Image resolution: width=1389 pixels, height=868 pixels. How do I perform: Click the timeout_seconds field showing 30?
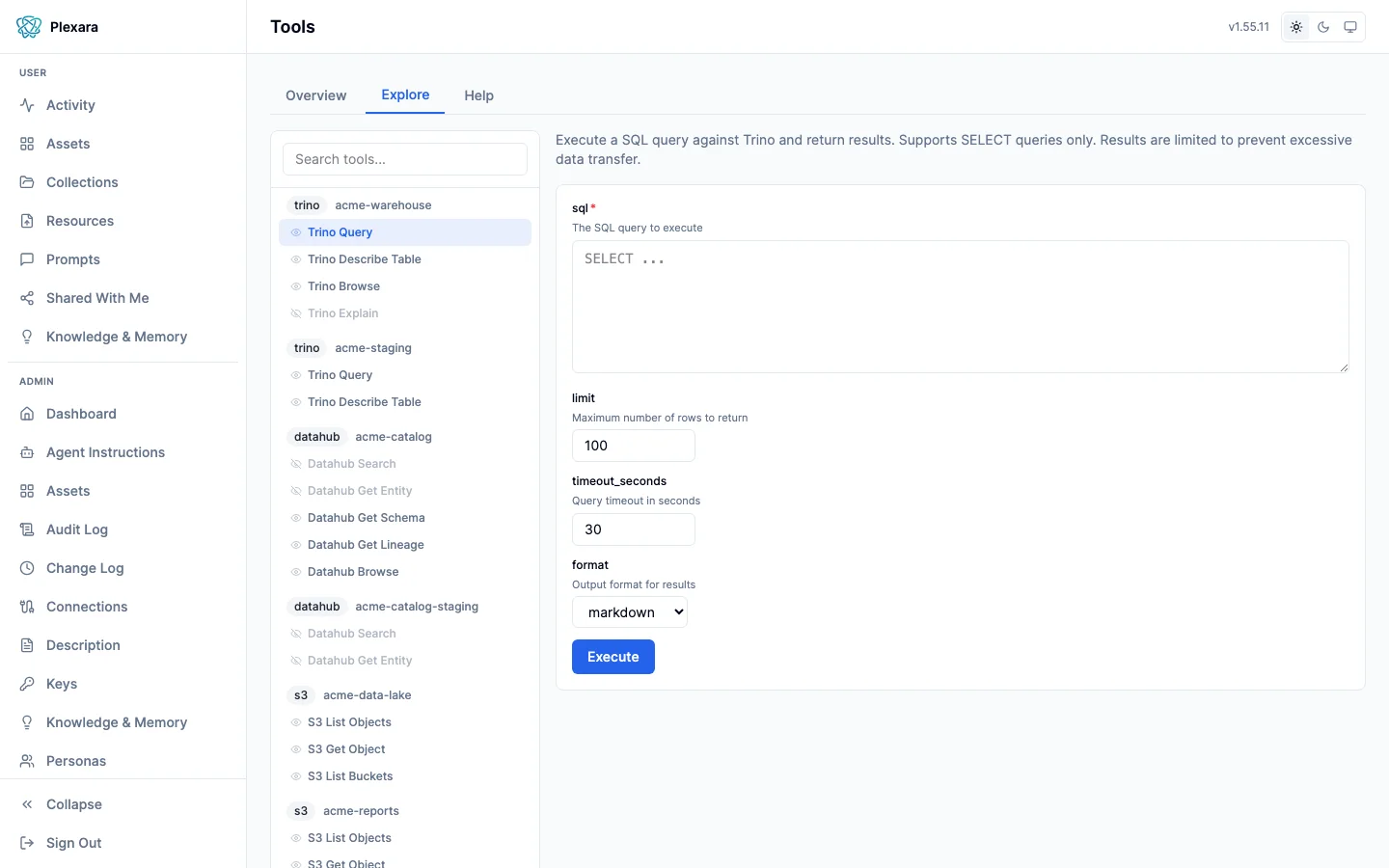634,529
